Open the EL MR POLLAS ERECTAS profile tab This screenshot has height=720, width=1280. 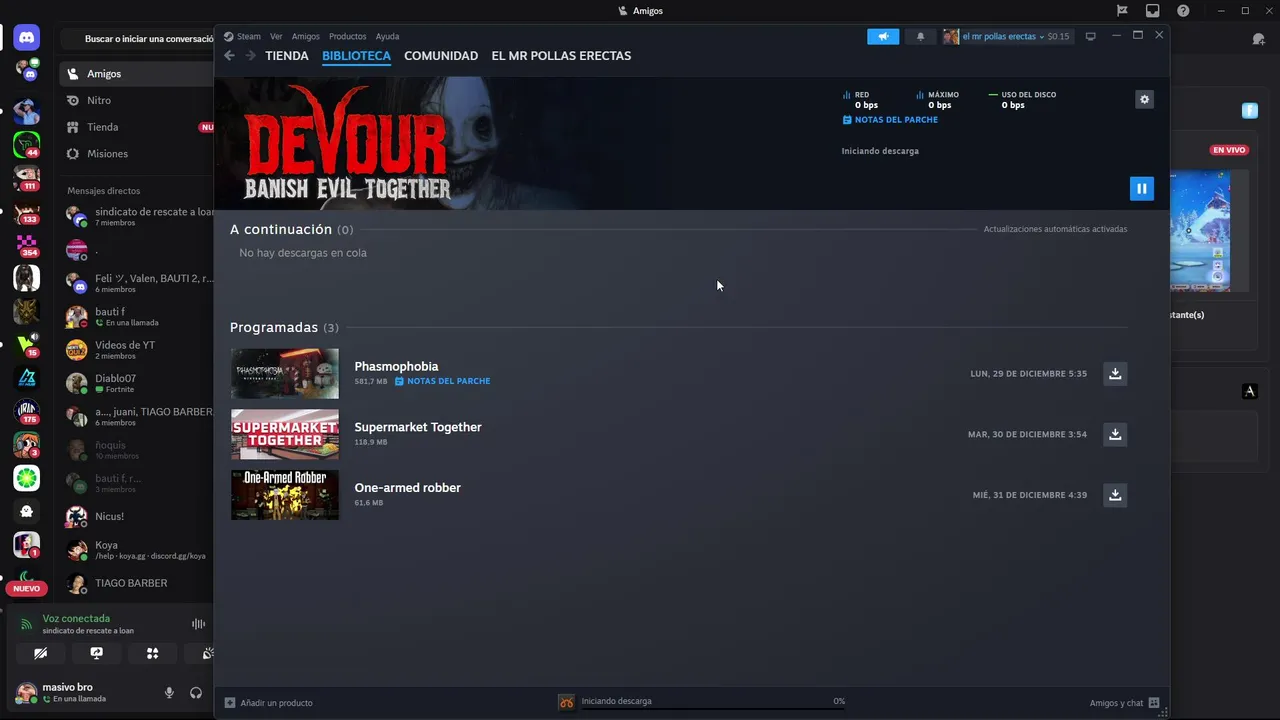click(x=561, y=56)
